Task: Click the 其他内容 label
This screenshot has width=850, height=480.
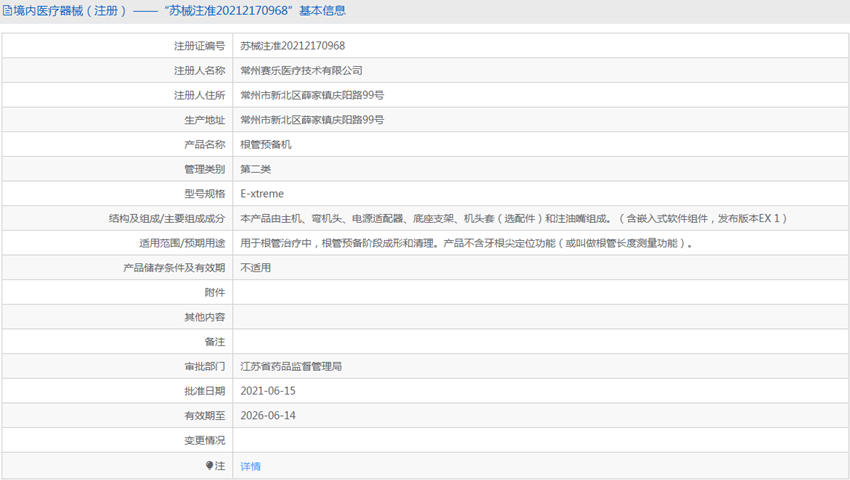Action: point(204,317)
